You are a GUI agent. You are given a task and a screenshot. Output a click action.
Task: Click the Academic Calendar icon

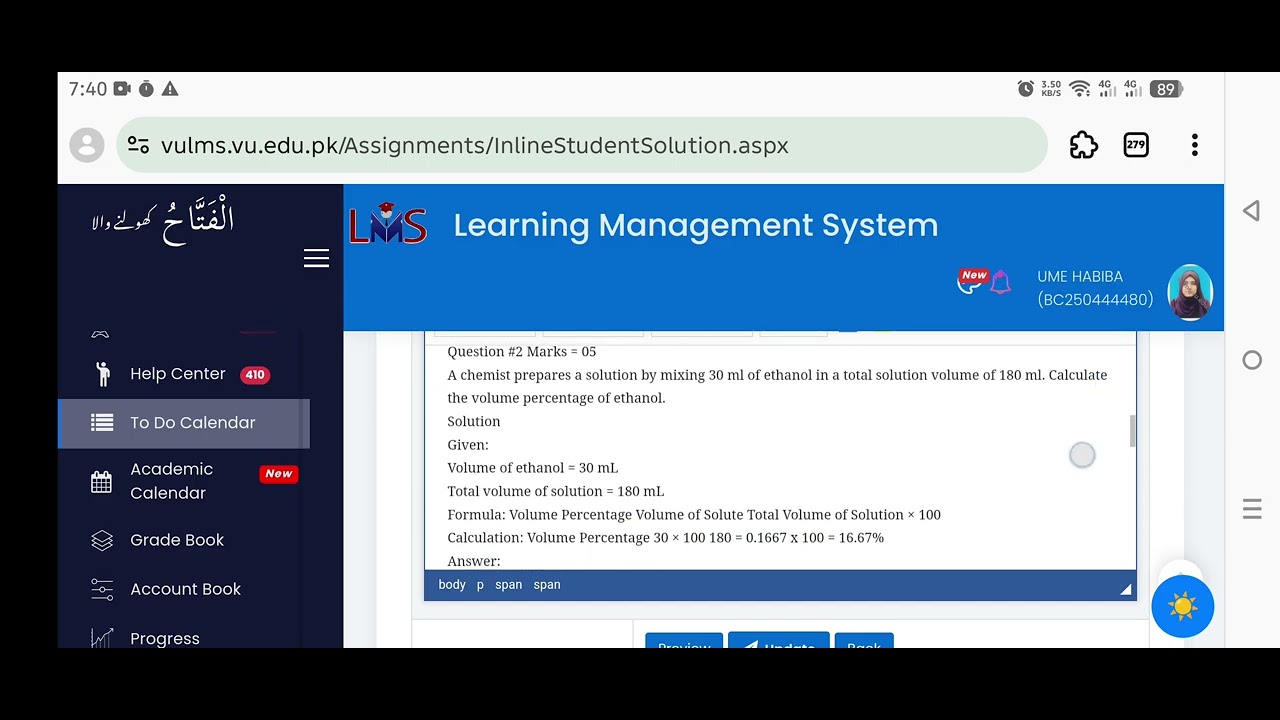[x=102, y=482]
